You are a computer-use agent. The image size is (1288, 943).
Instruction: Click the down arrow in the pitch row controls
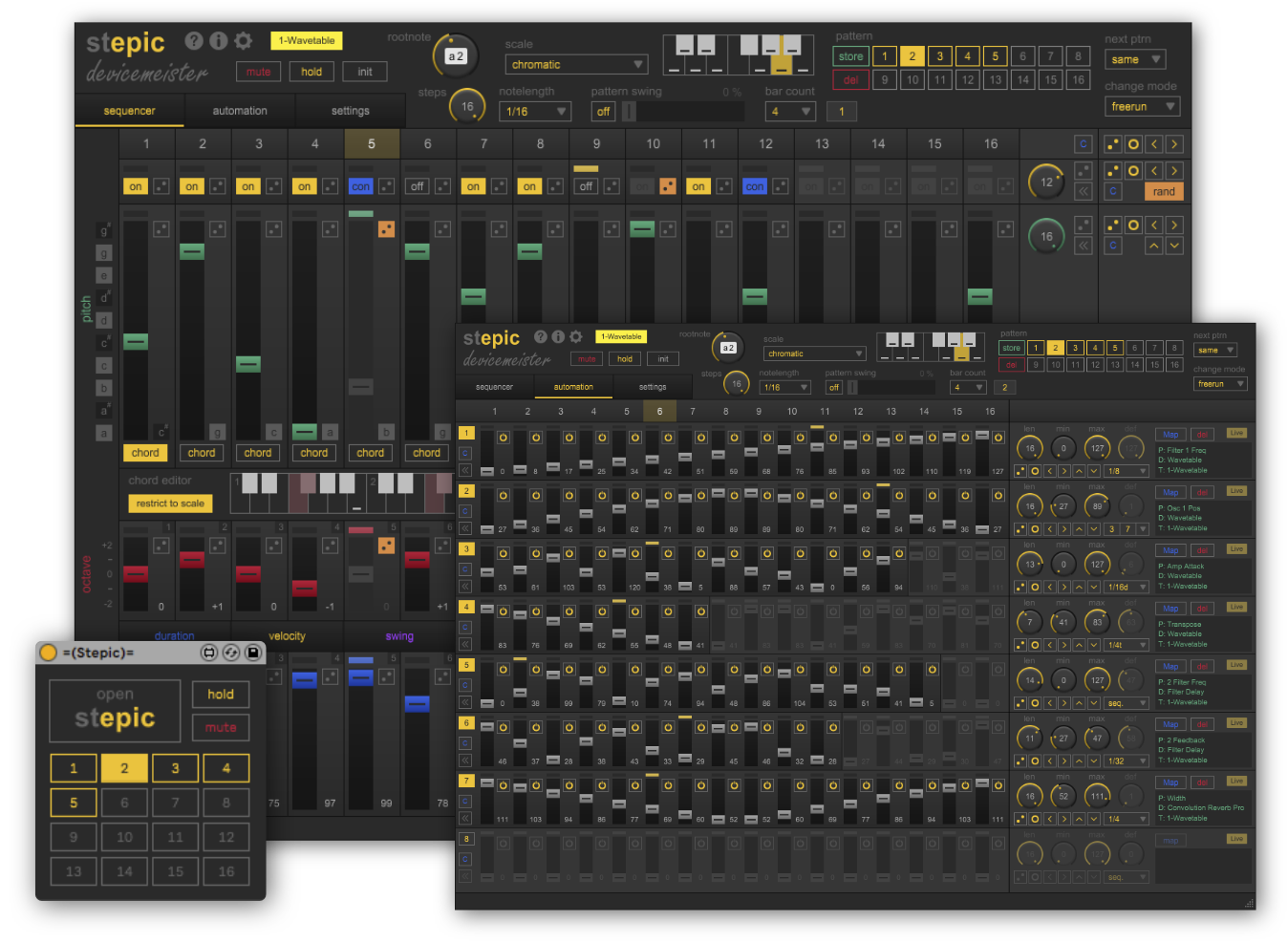point(1174,246)
